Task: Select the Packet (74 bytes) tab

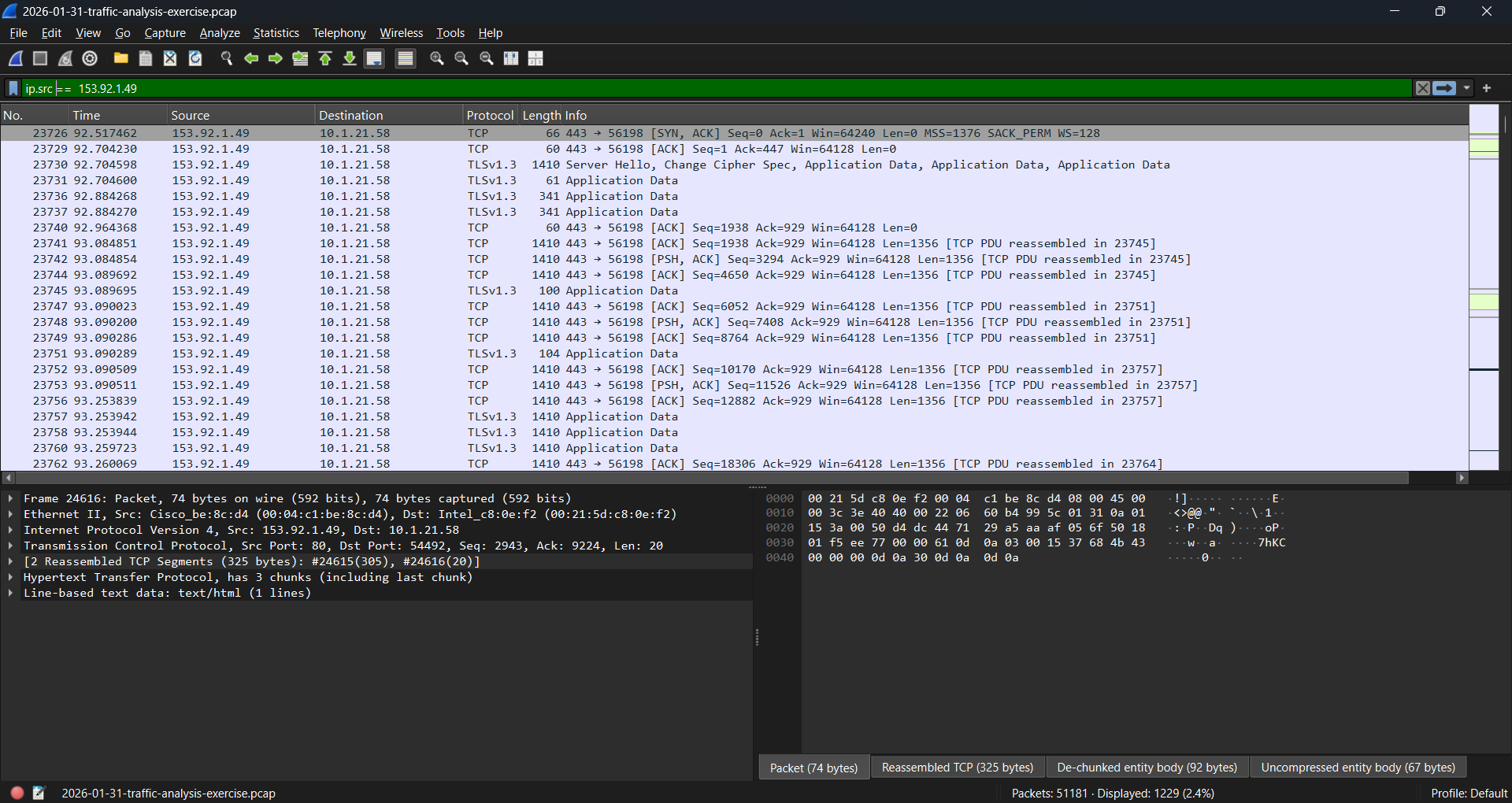Action: tap(813, 768)
